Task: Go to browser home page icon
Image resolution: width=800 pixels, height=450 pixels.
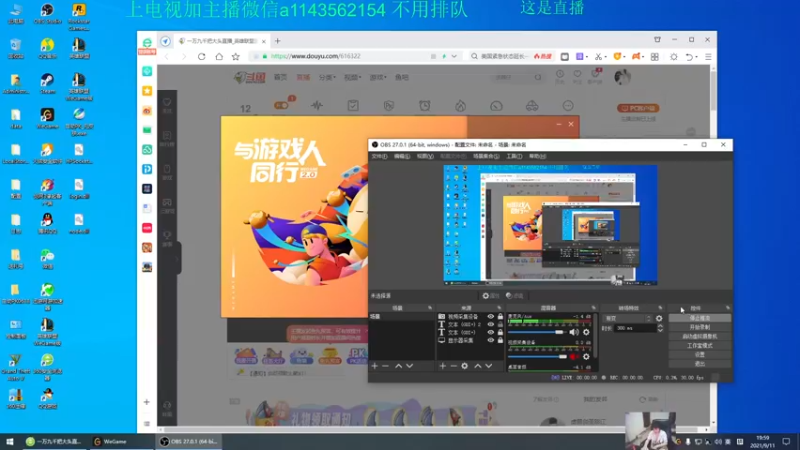Action: tap(219, 57)
